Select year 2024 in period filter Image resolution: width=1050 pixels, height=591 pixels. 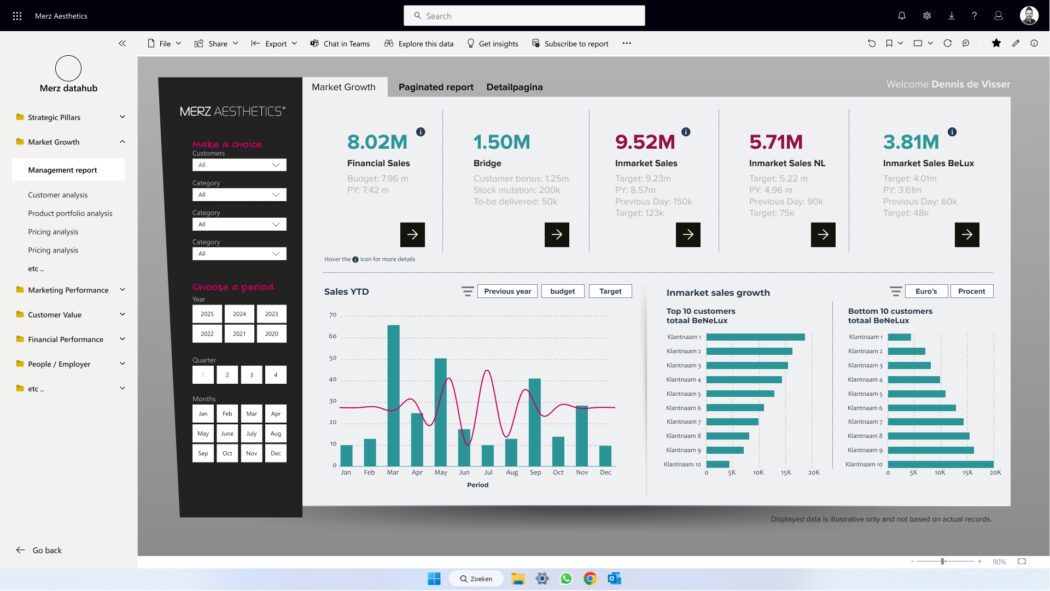tap(239, 314)
